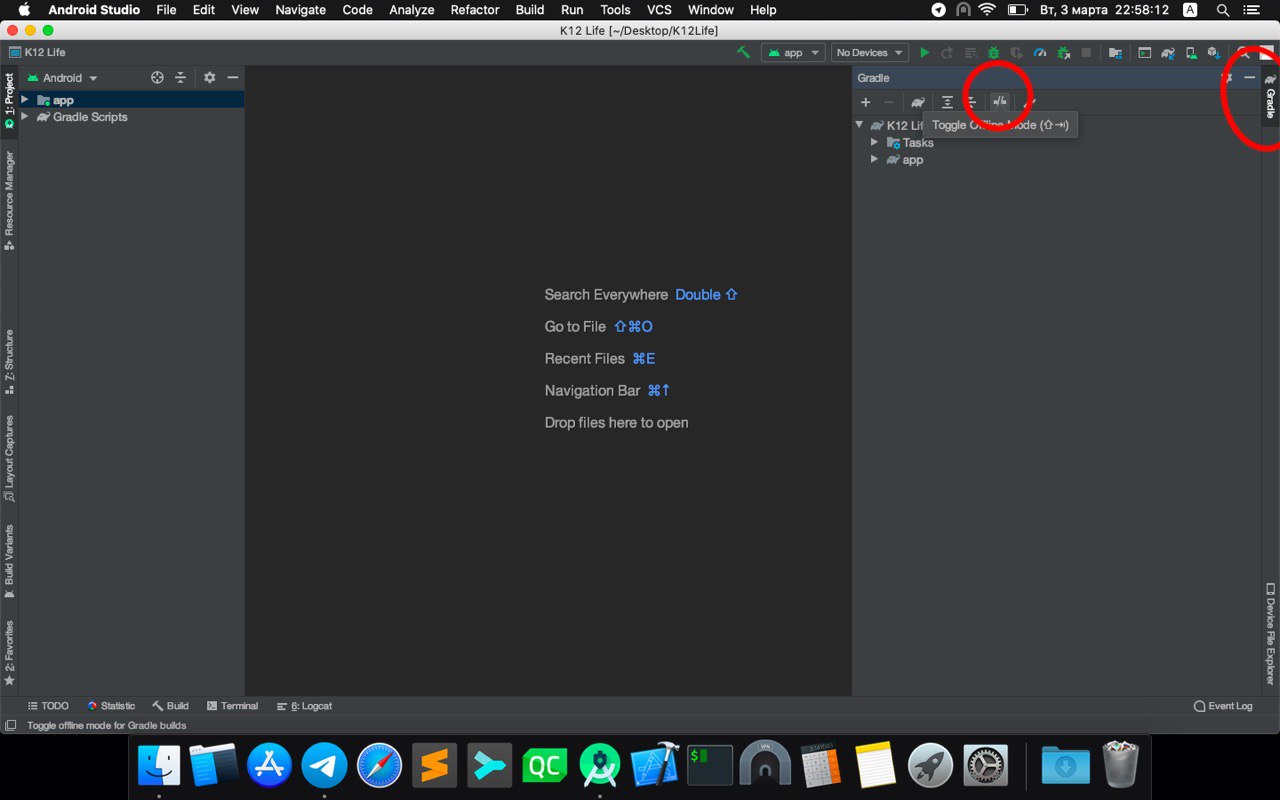Click Run with Coverage icon
The height and width of the screenshot is (800, 1280).
tap(1016, 52)
